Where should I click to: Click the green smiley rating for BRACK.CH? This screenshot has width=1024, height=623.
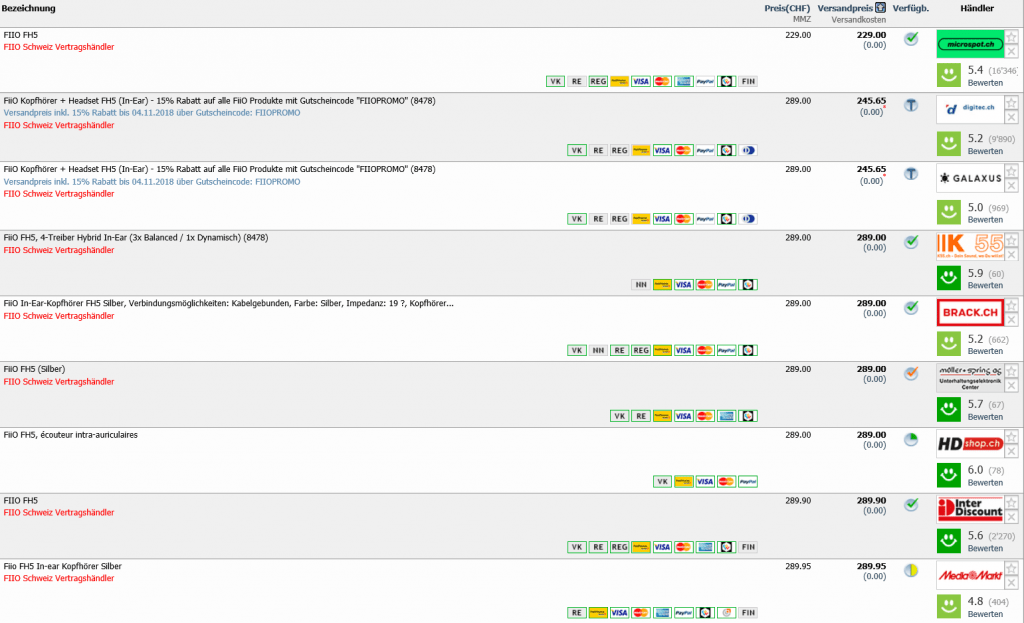click(949, 343)
